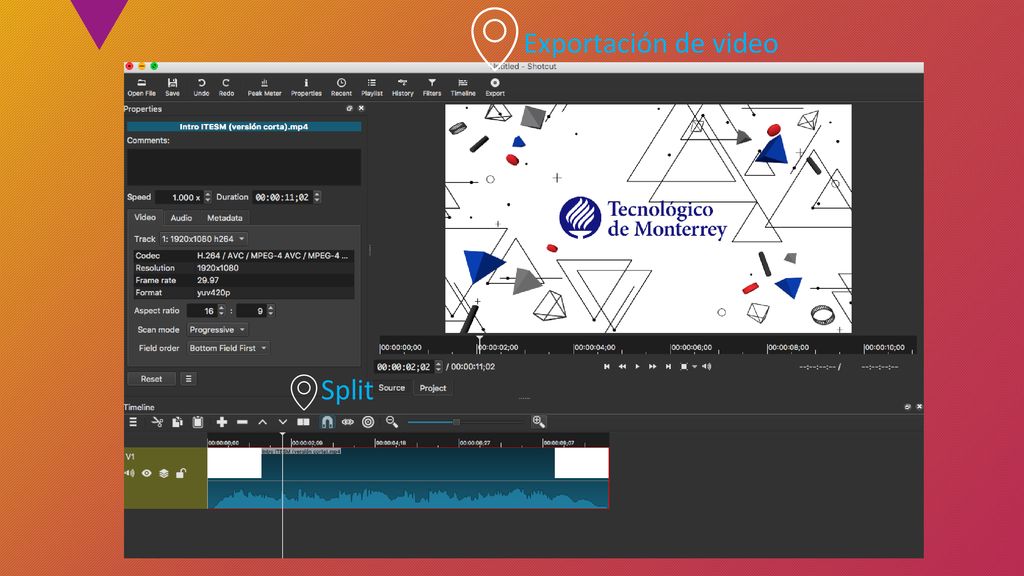Select the Project player tab
Viewport: 1024px width, 576px height.
click(x=432, y=388)
